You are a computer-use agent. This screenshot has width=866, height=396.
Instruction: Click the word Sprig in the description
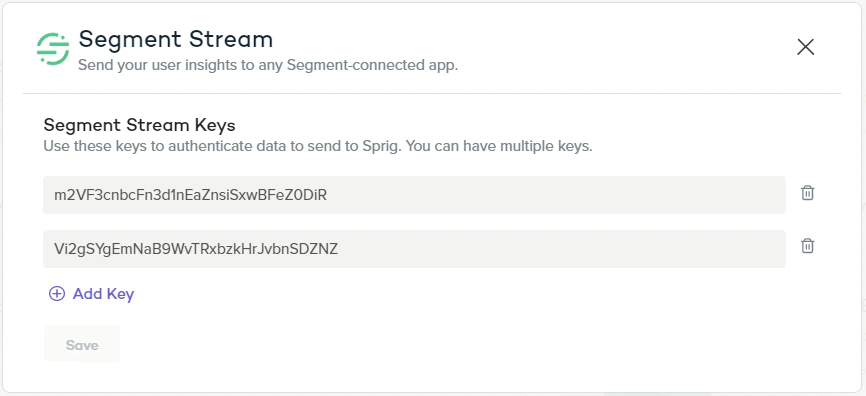(x=380, y=147)
